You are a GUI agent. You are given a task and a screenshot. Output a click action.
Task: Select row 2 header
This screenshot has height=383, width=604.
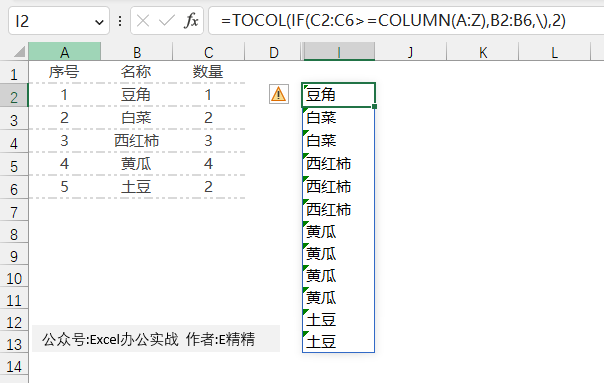coord(14,96)
